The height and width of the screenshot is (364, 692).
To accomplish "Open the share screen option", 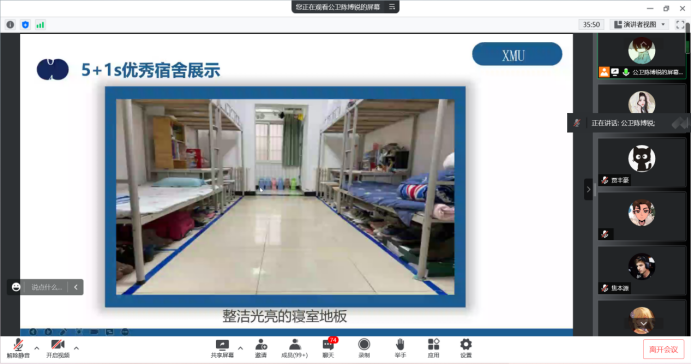I will coord(222,348).
